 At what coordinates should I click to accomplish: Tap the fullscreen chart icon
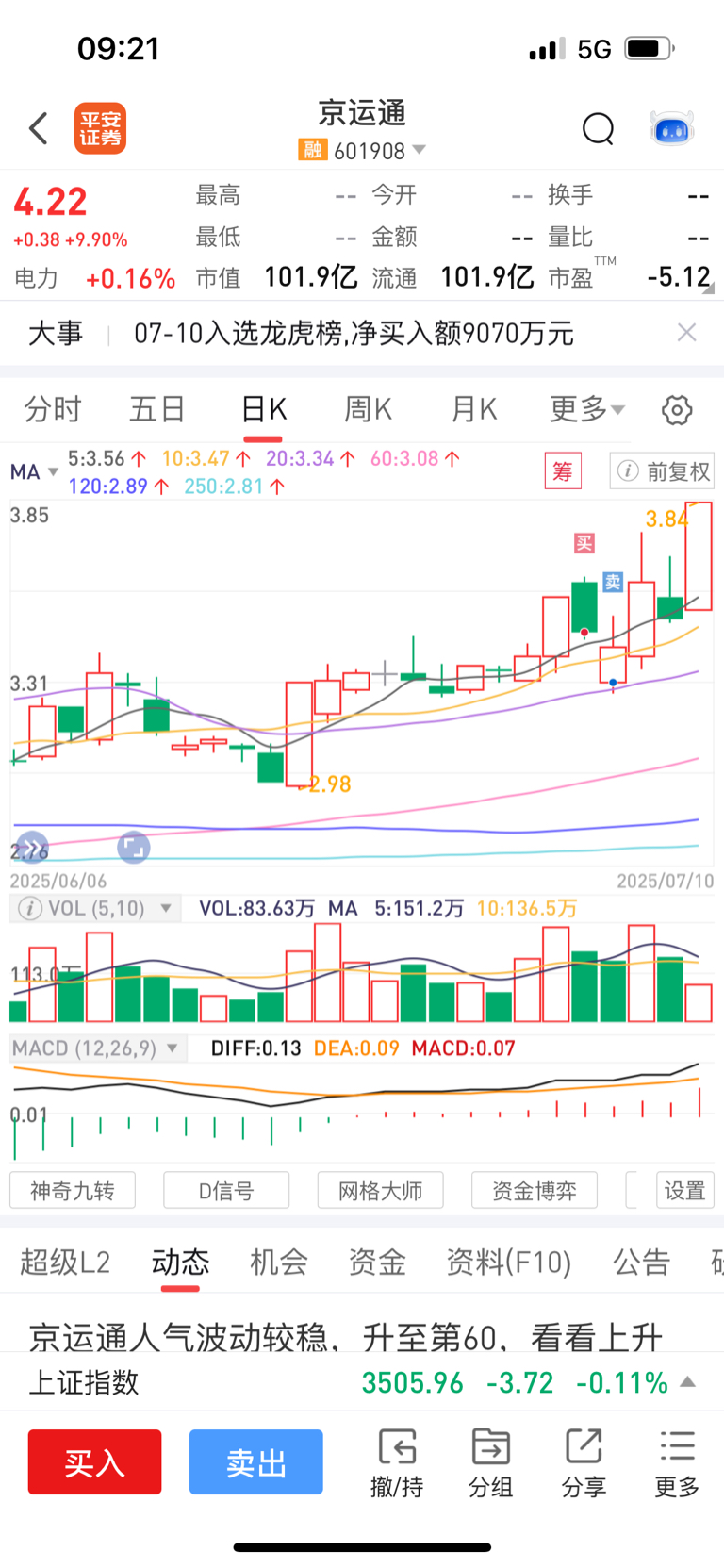click(x=134, y=847)
